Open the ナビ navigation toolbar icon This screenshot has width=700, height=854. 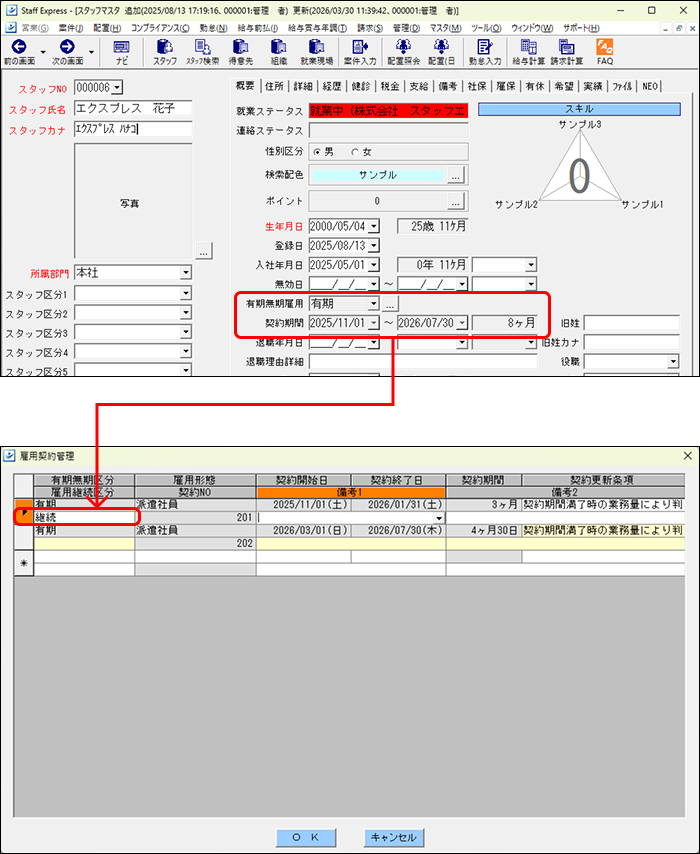coord(121,47)
